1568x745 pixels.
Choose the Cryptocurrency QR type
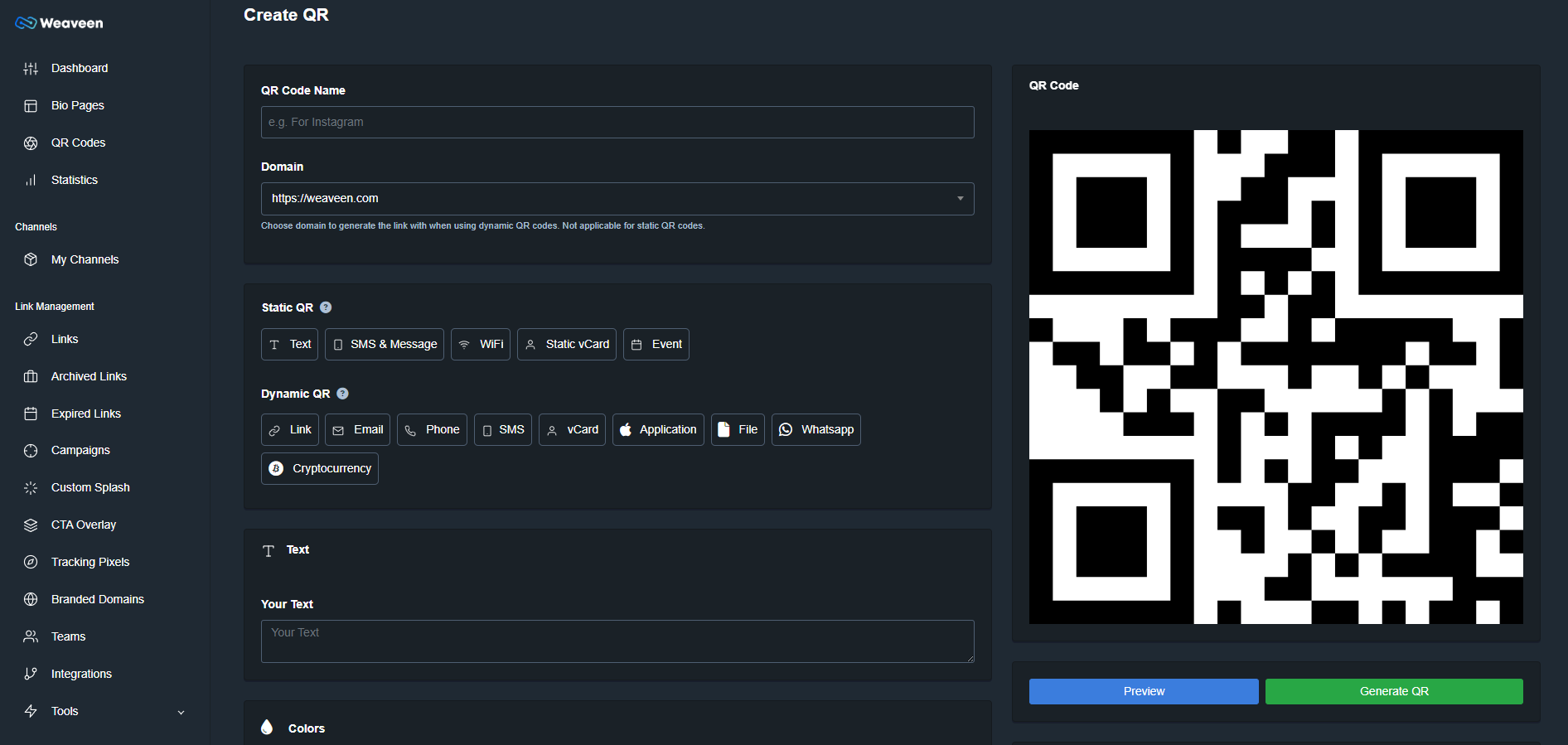(320, 469)
